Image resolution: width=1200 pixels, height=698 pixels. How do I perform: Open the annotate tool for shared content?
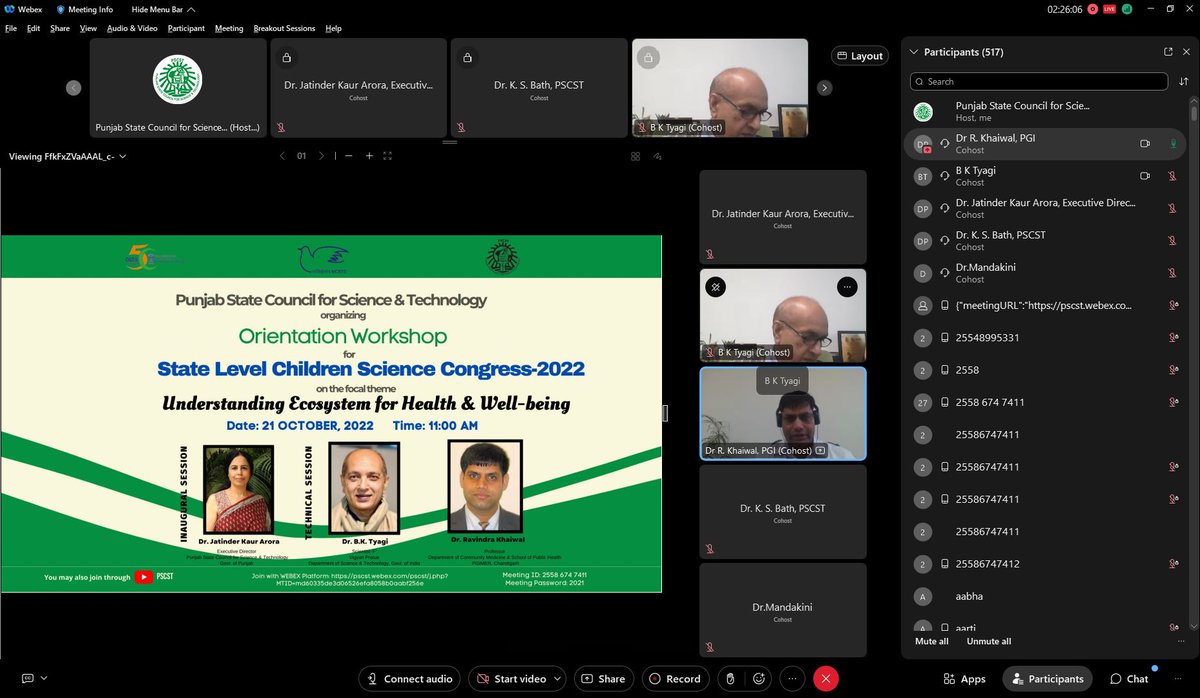click(656, 156)
